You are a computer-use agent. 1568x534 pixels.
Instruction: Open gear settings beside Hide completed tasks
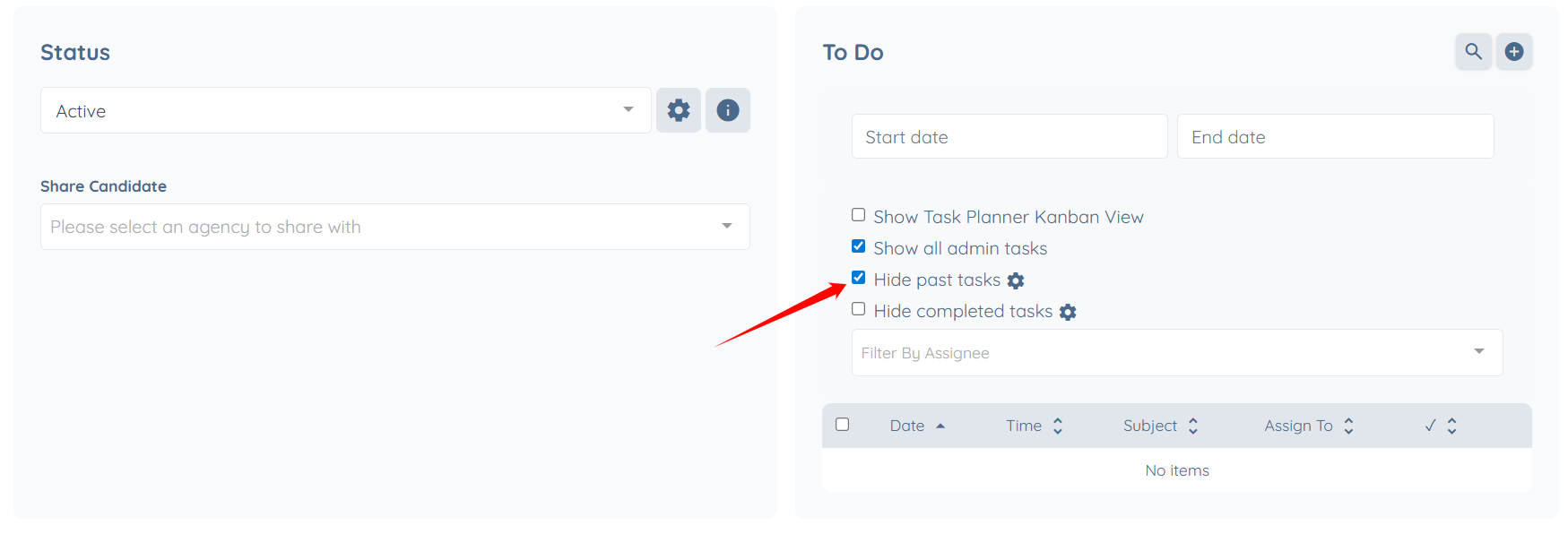tap(1068, 312)
